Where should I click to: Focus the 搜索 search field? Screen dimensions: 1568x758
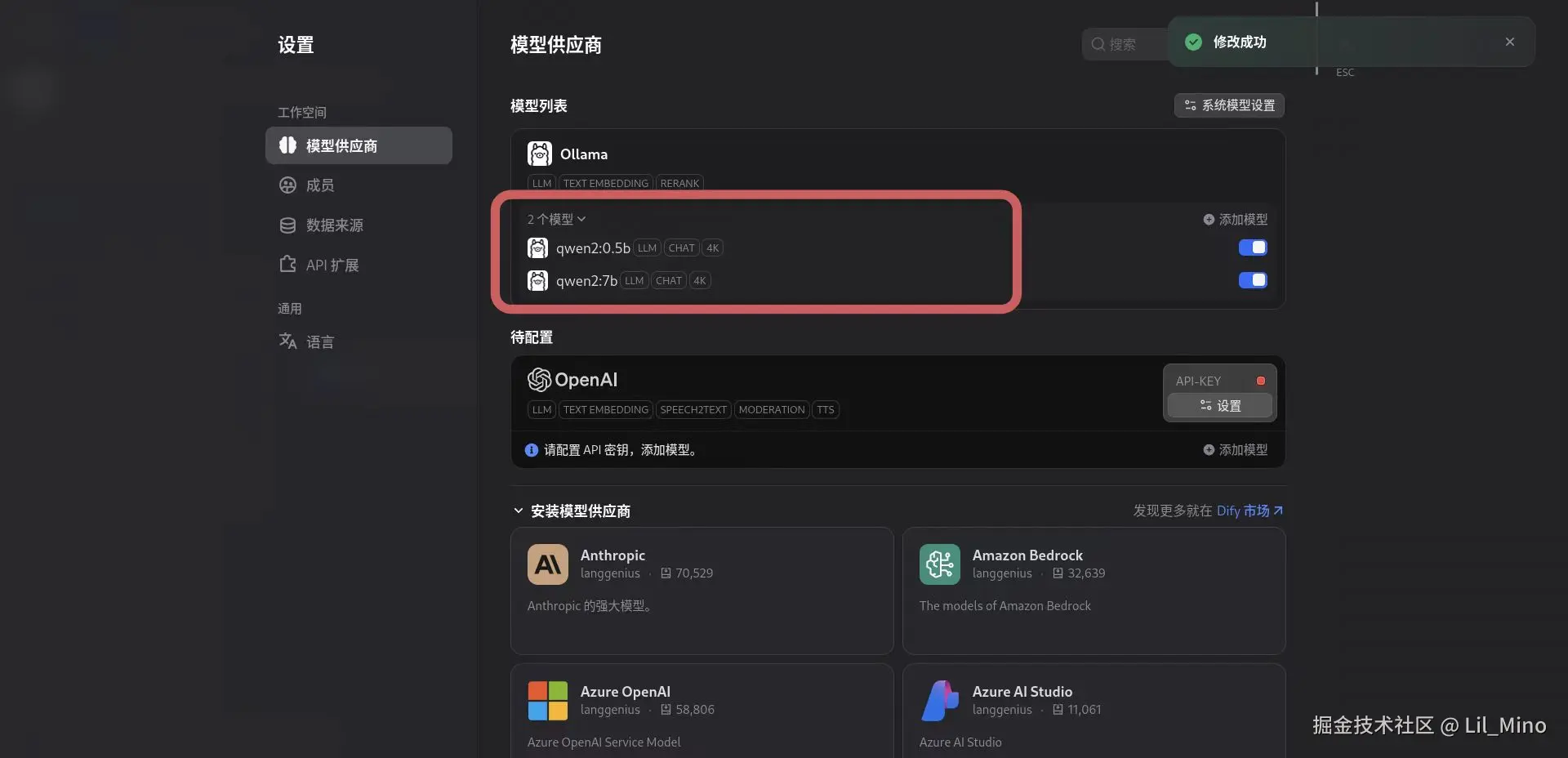point(1125,44)
